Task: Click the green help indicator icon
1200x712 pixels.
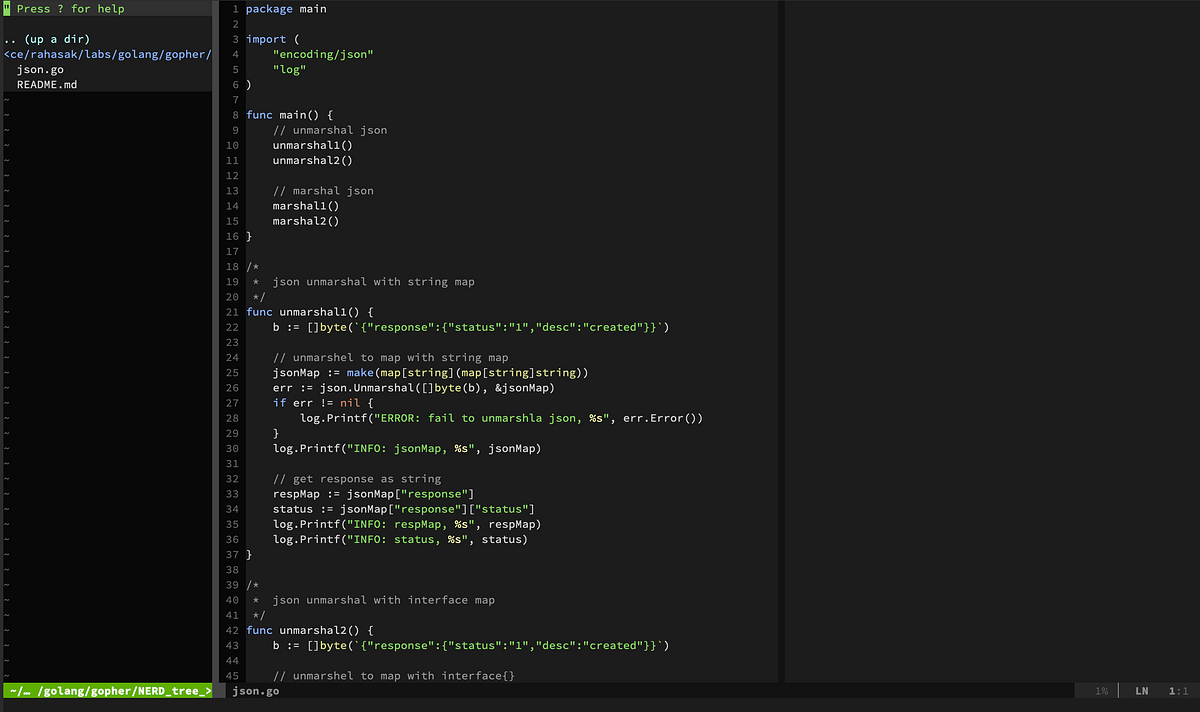Action: 6,8
